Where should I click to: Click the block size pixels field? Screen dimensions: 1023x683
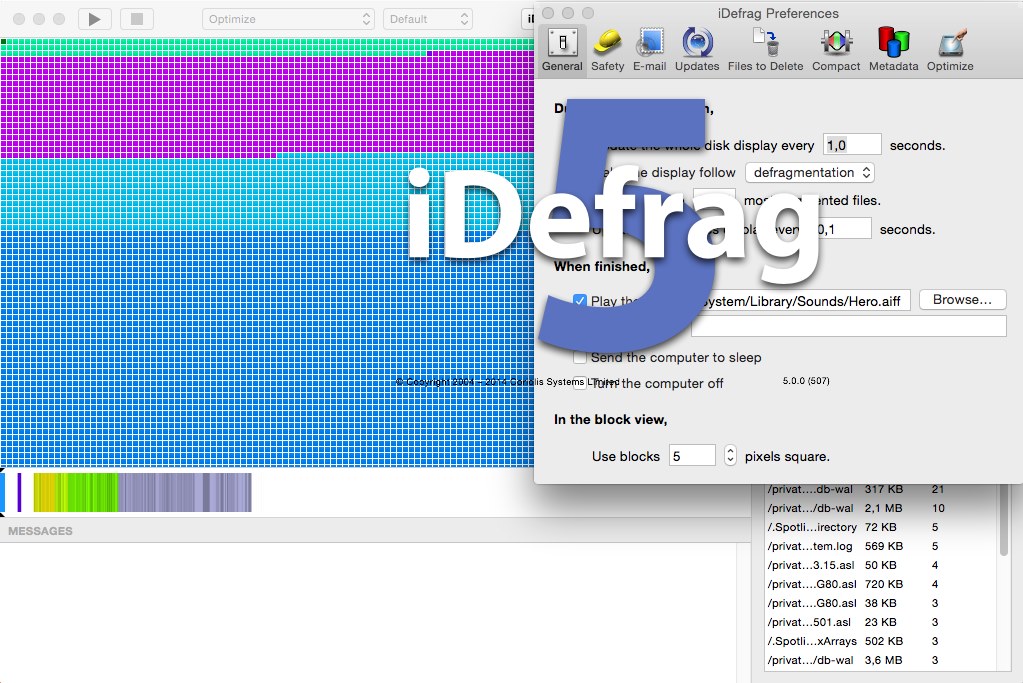click(x=692, y=456)
